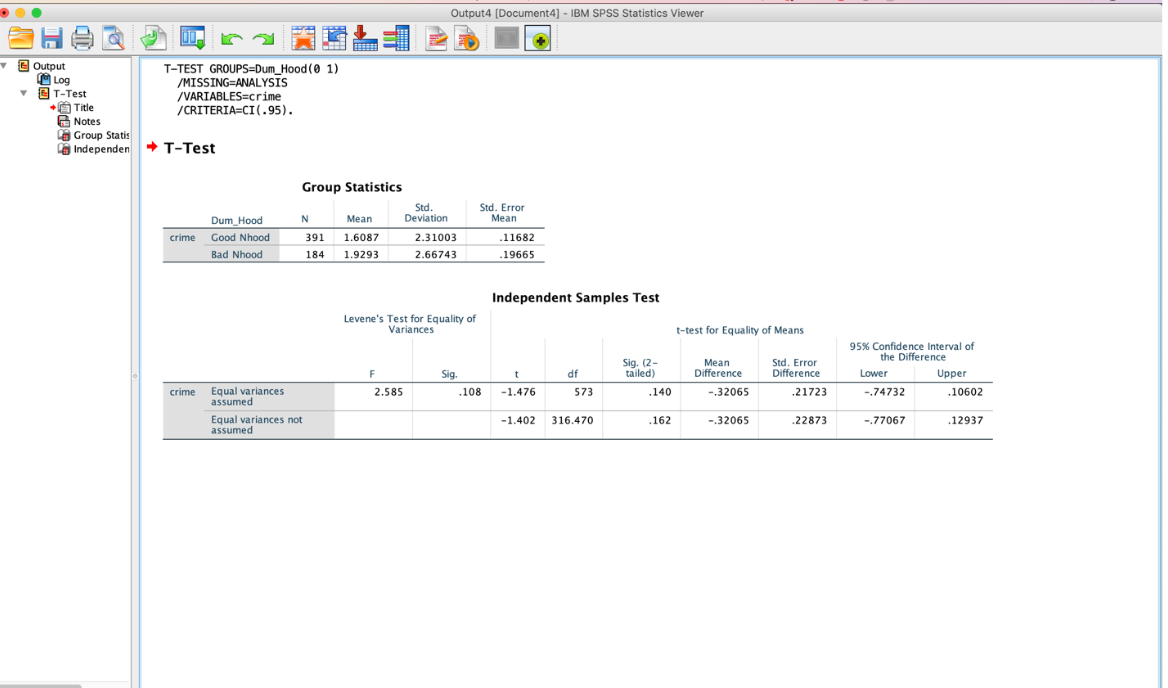Run script with the orange play page icon
The width and height of the screenshot is (1168, 688).
[467, 38]
